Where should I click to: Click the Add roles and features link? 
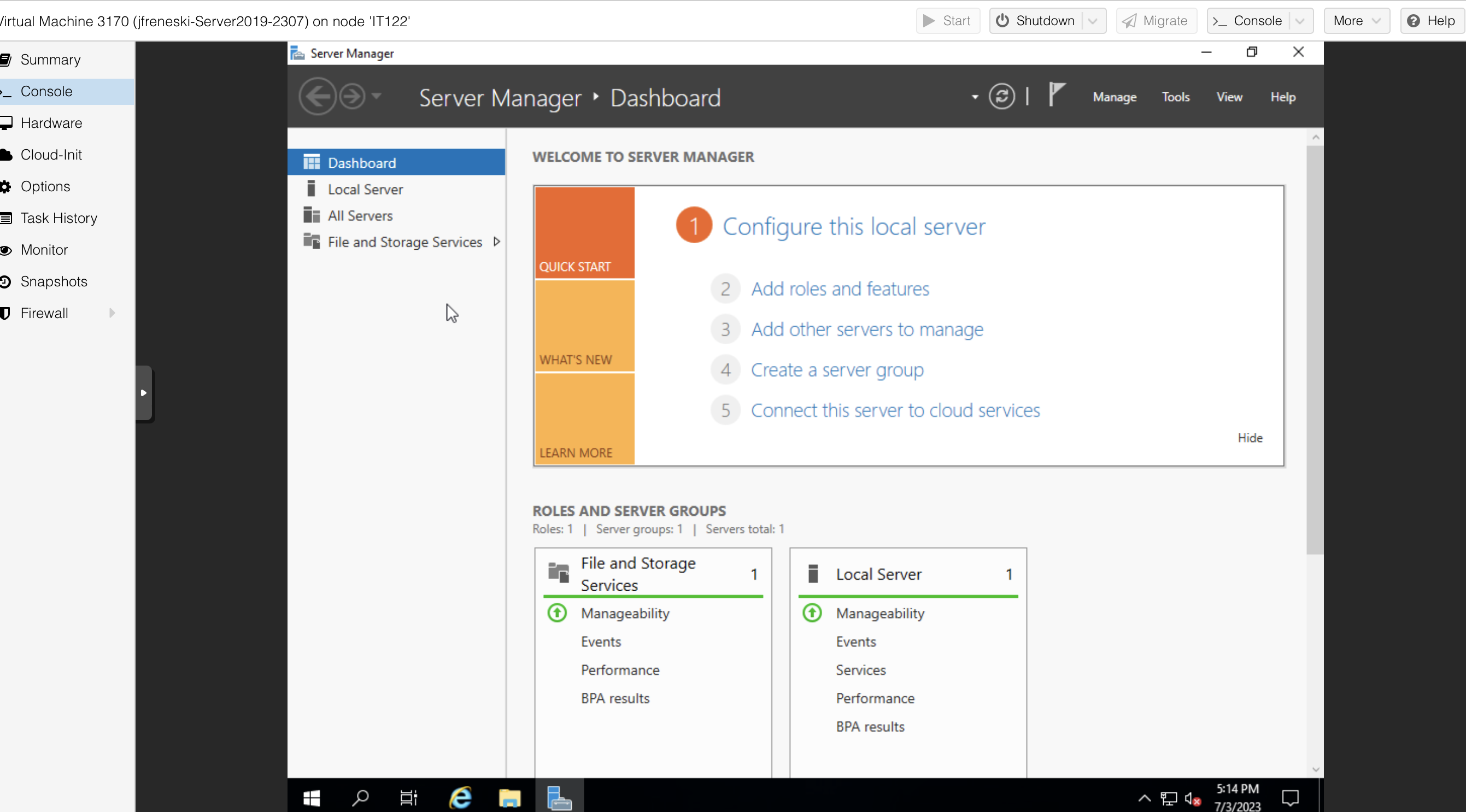click(x=841, y=289)
